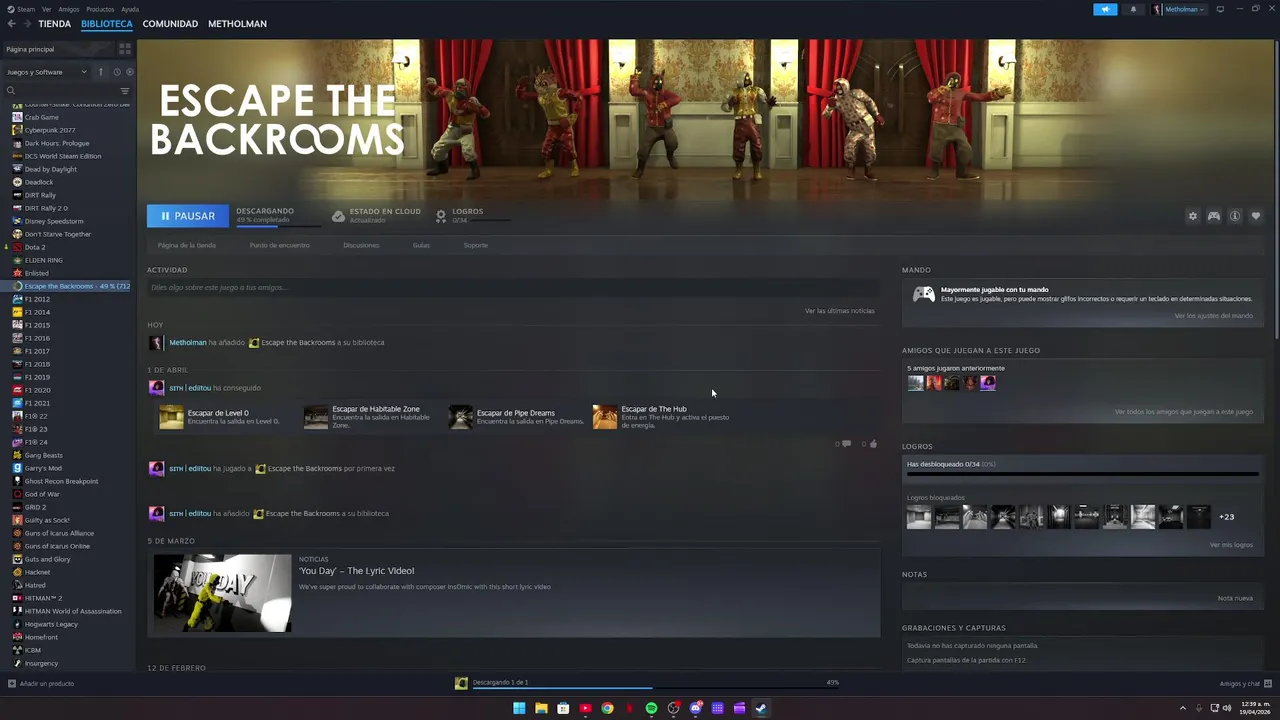Show game information icon

coord(1235,216)
